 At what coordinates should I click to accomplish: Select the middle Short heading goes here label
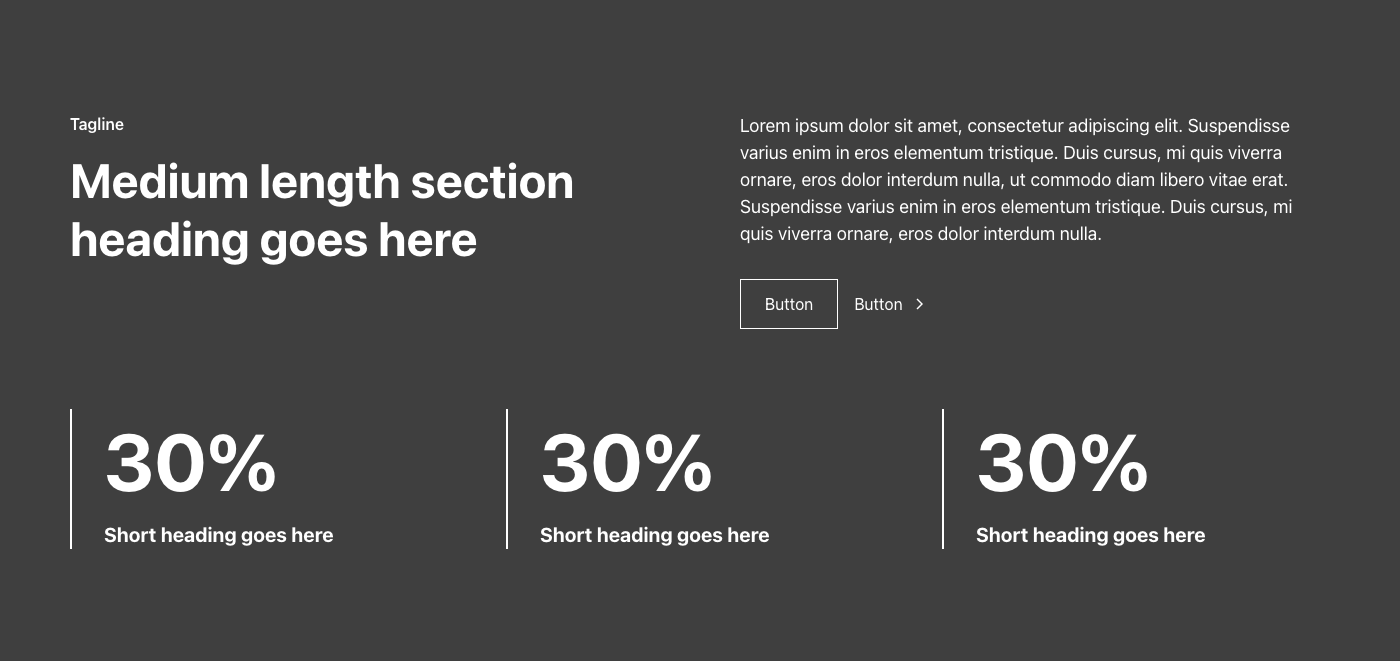point(654,535)
